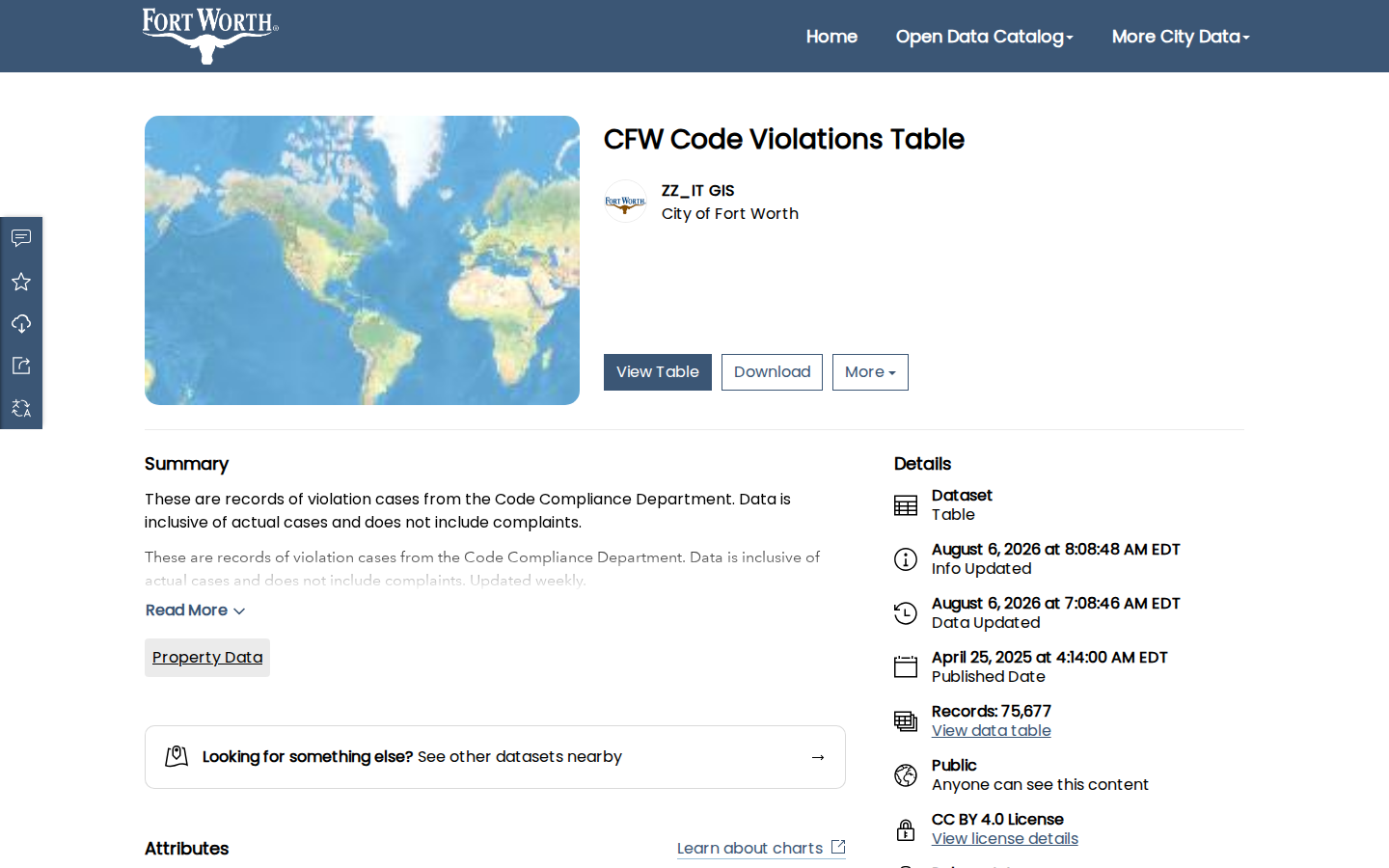
Task: Click the CFW Code Violations Table title
Action: tap(784, 139)
